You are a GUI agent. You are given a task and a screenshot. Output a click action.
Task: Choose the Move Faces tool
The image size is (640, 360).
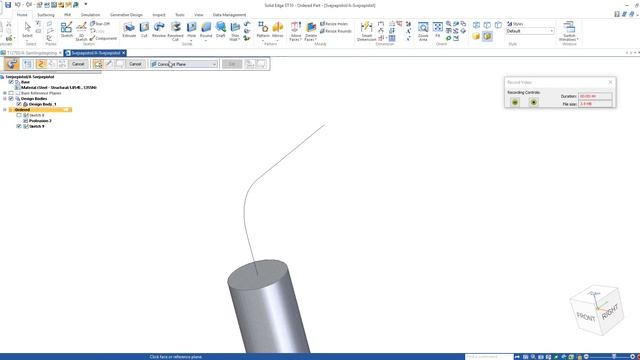(295, 31)
